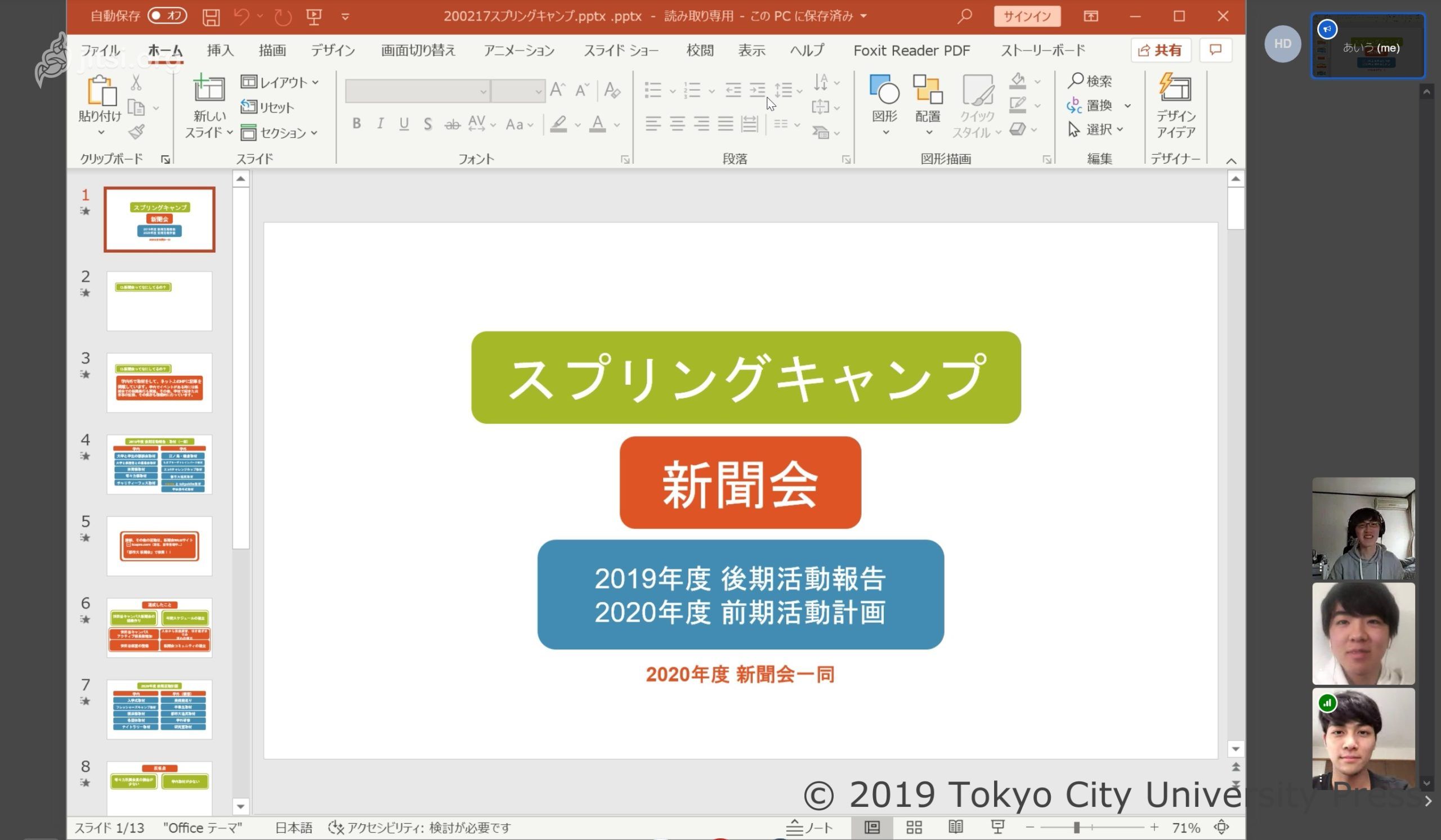1441x840 pixels.
Task: Expand the Select (選択) dropdown
Action: 1095,130
